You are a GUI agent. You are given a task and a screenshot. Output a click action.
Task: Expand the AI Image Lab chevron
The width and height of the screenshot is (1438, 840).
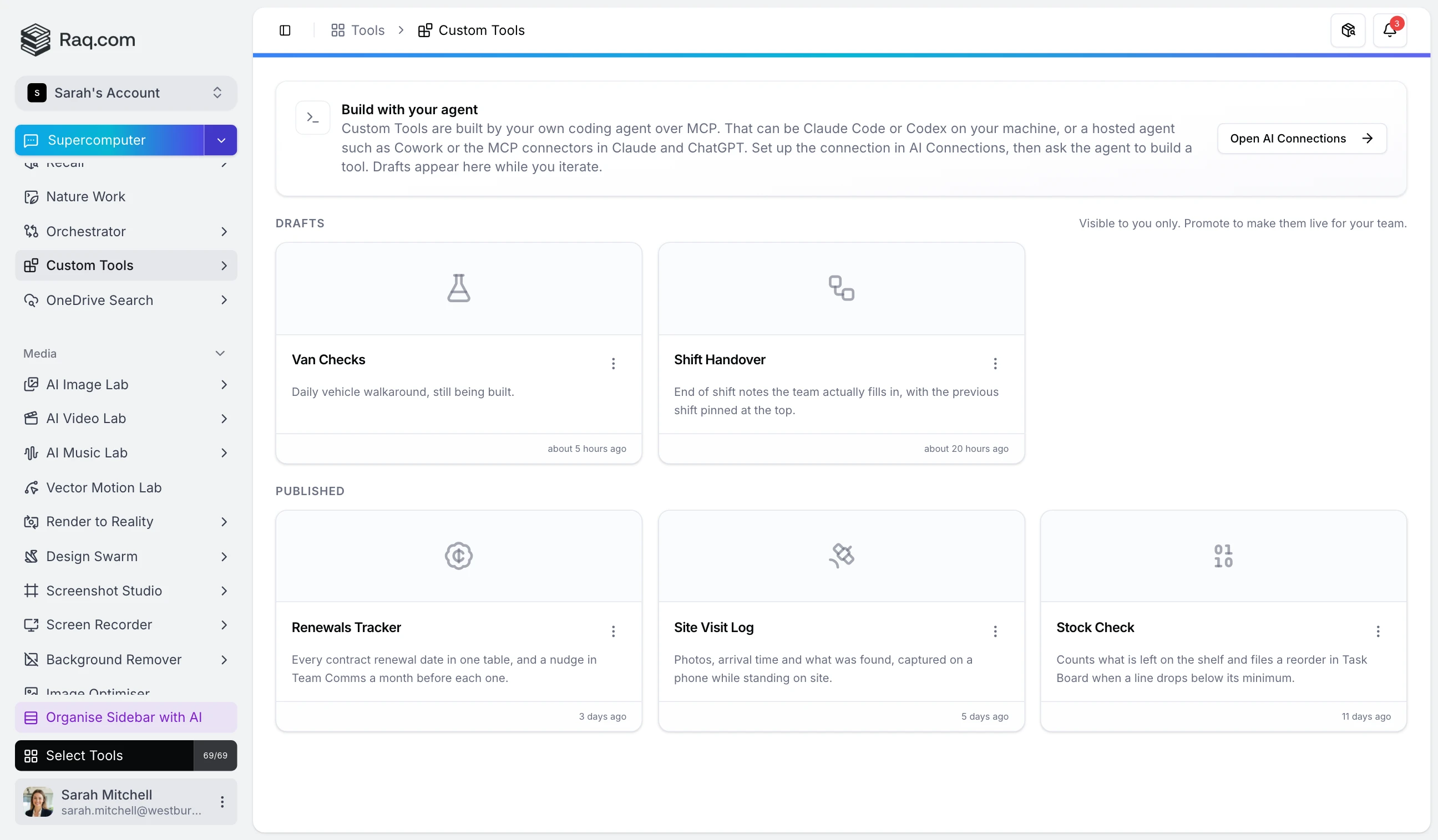[224, 384]
